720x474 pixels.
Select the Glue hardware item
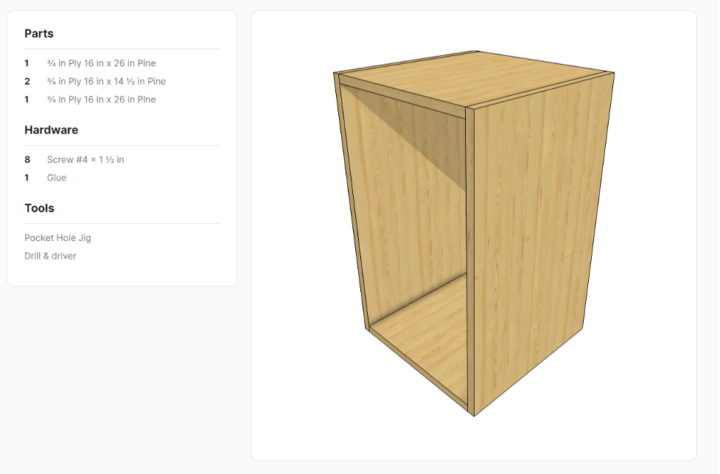click(56, 178)
